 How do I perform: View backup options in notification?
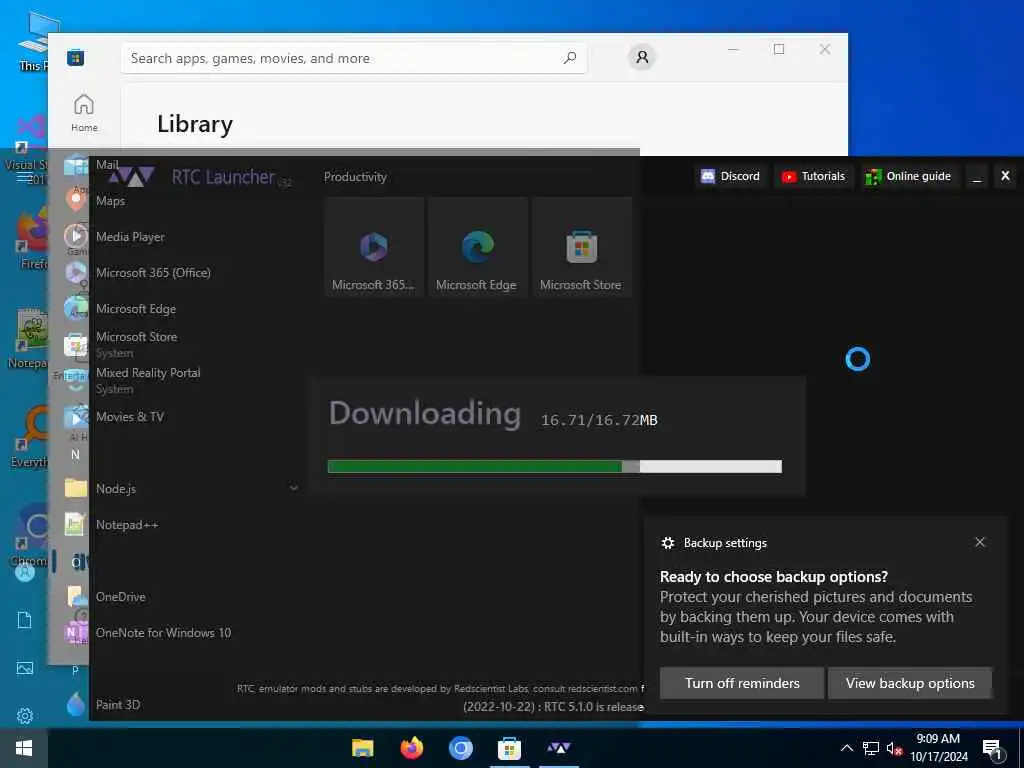pyautogui.click(x=910, y=683)
